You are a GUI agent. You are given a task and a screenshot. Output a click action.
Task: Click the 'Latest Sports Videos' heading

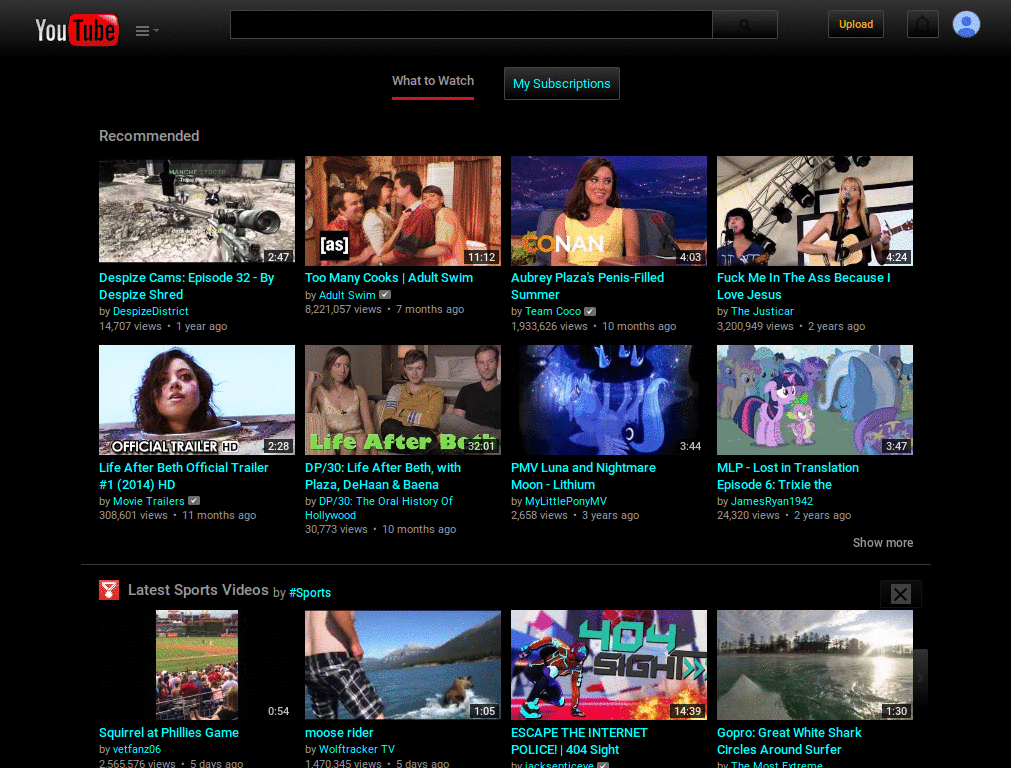coord(198,590)
